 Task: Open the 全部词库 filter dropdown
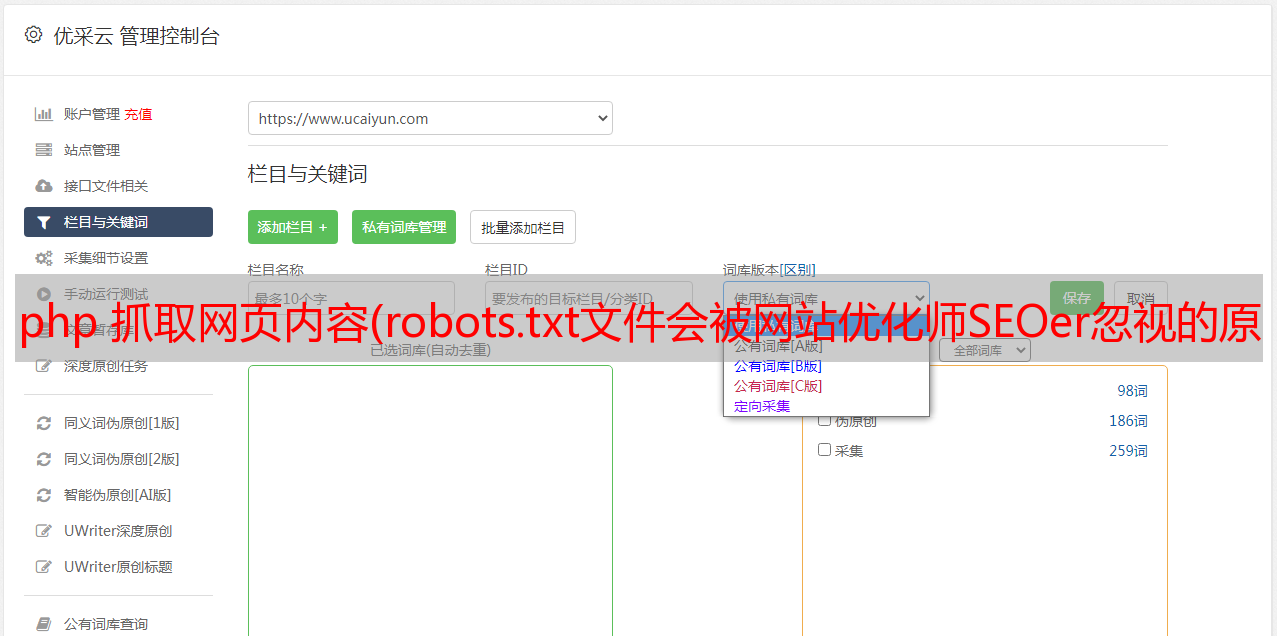click(985, 350)
